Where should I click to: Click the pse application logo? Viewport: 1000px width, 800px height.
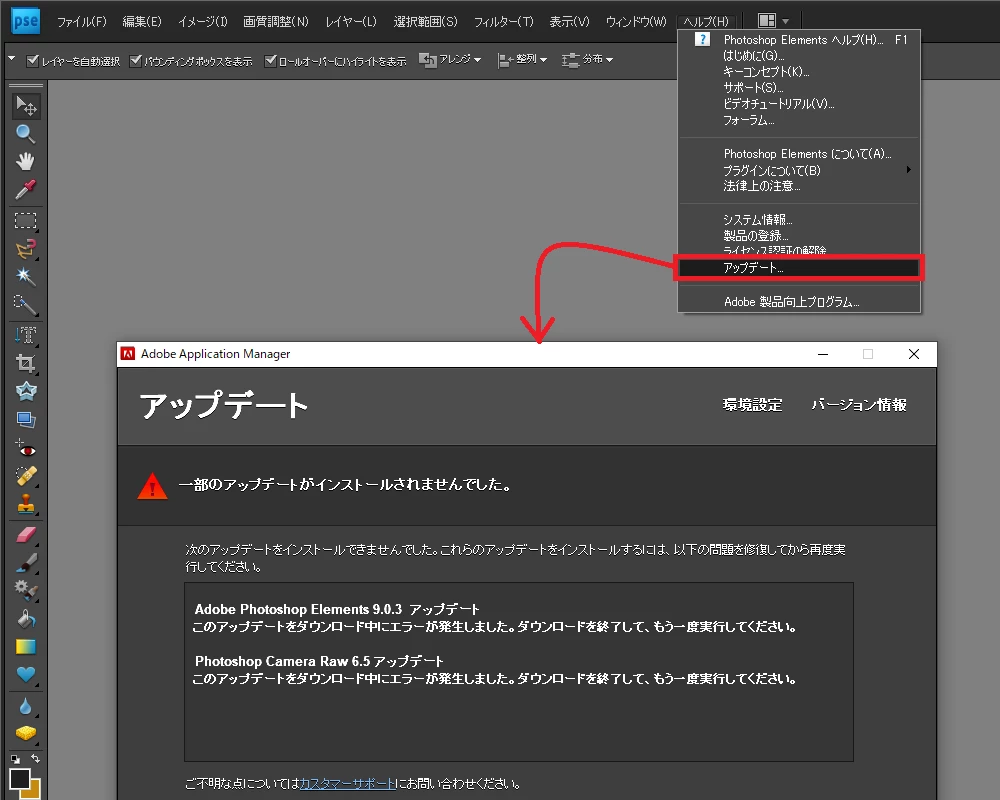[x=26, y=21]
